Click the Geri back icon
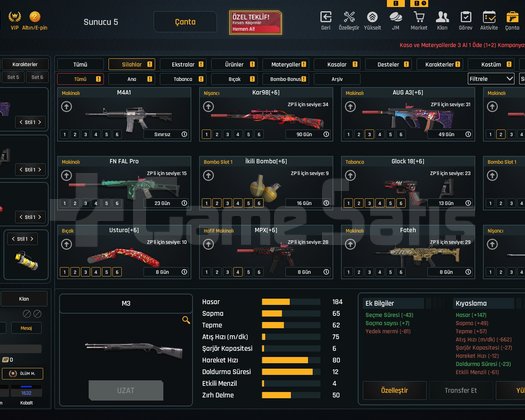 (x=326, y=17)
